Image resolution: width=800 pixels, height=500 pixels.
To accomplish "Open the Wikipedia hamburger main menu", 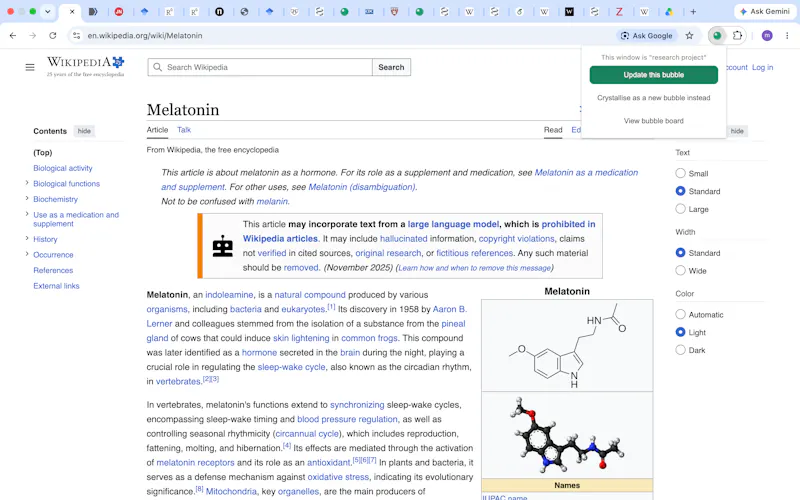I will (x=30, y=67).
